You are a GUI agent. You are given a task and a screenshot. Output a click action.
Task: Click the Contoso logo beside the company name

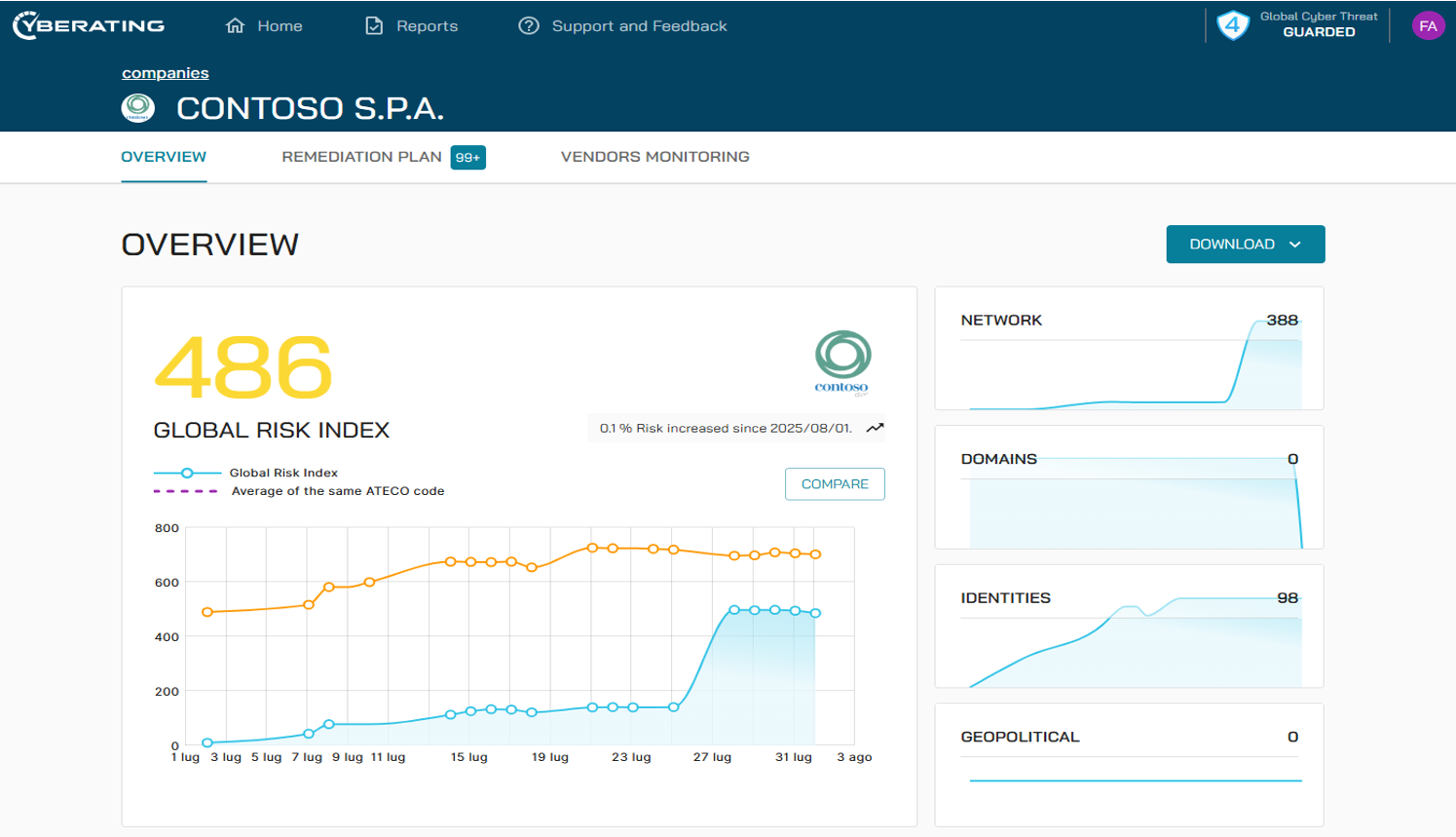tap(138, 108)
